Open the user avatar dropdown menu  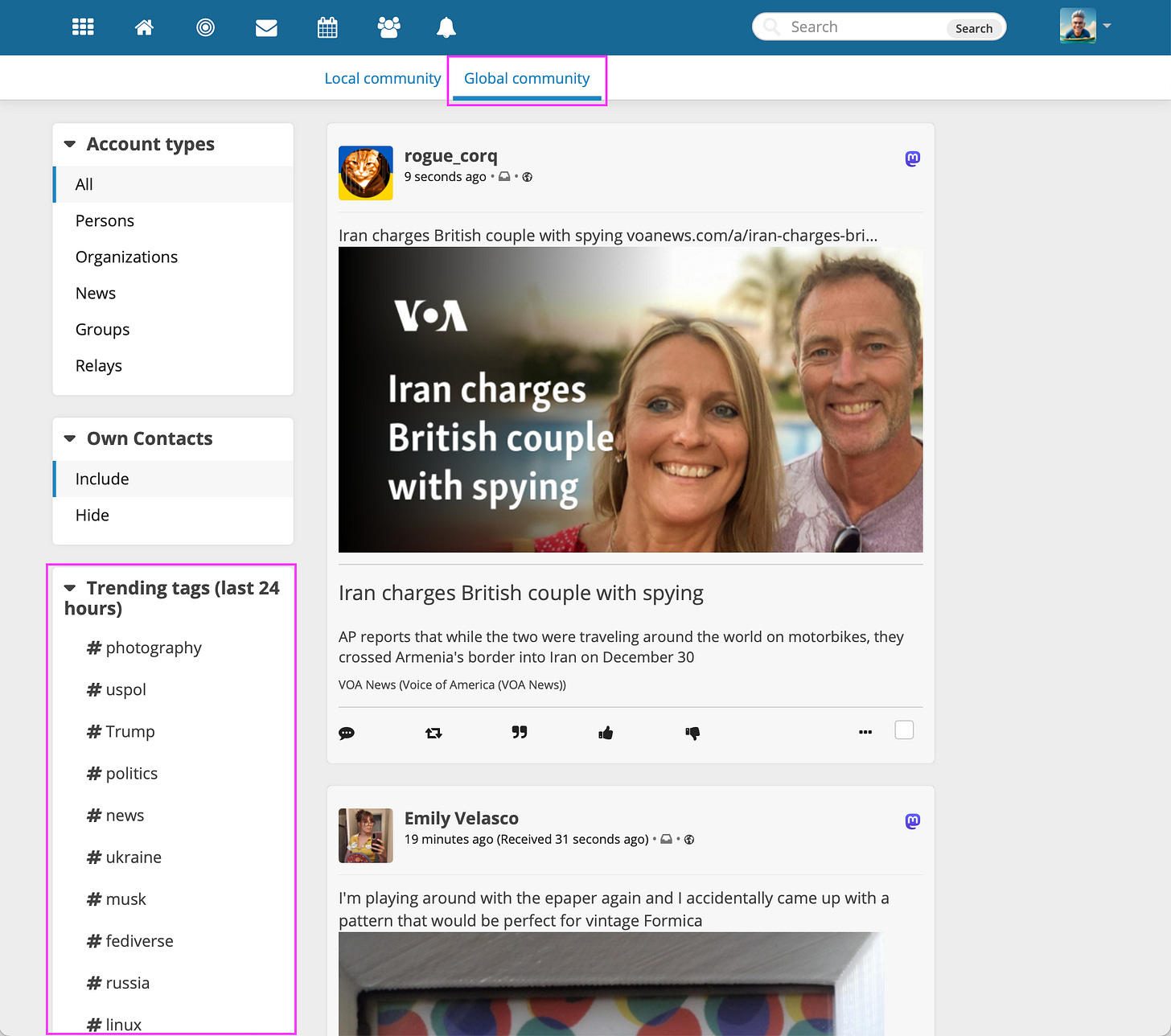click(1085, 26)
